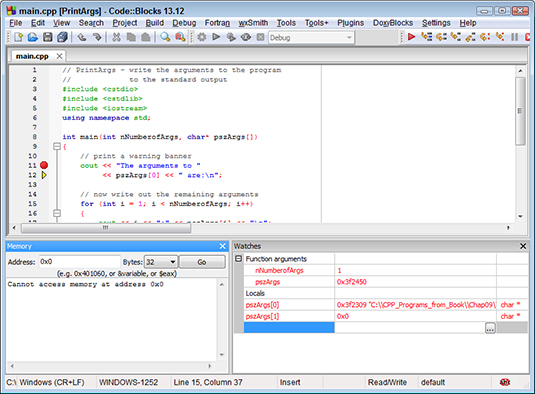Open the Tools menu

pyautogui.click(x=286, y=23)
